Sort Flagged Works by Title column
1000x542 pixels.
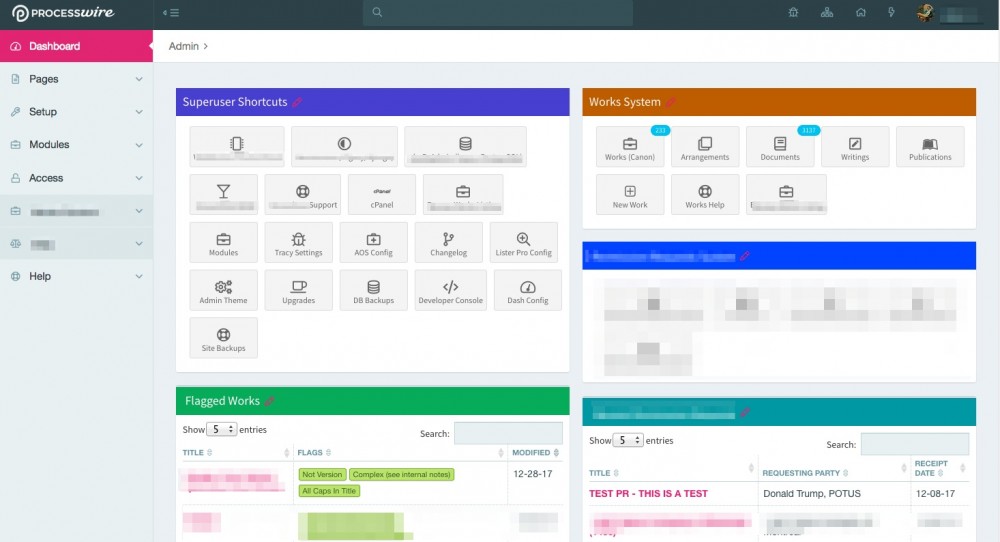pyautogui.click(x=197, y=453)
